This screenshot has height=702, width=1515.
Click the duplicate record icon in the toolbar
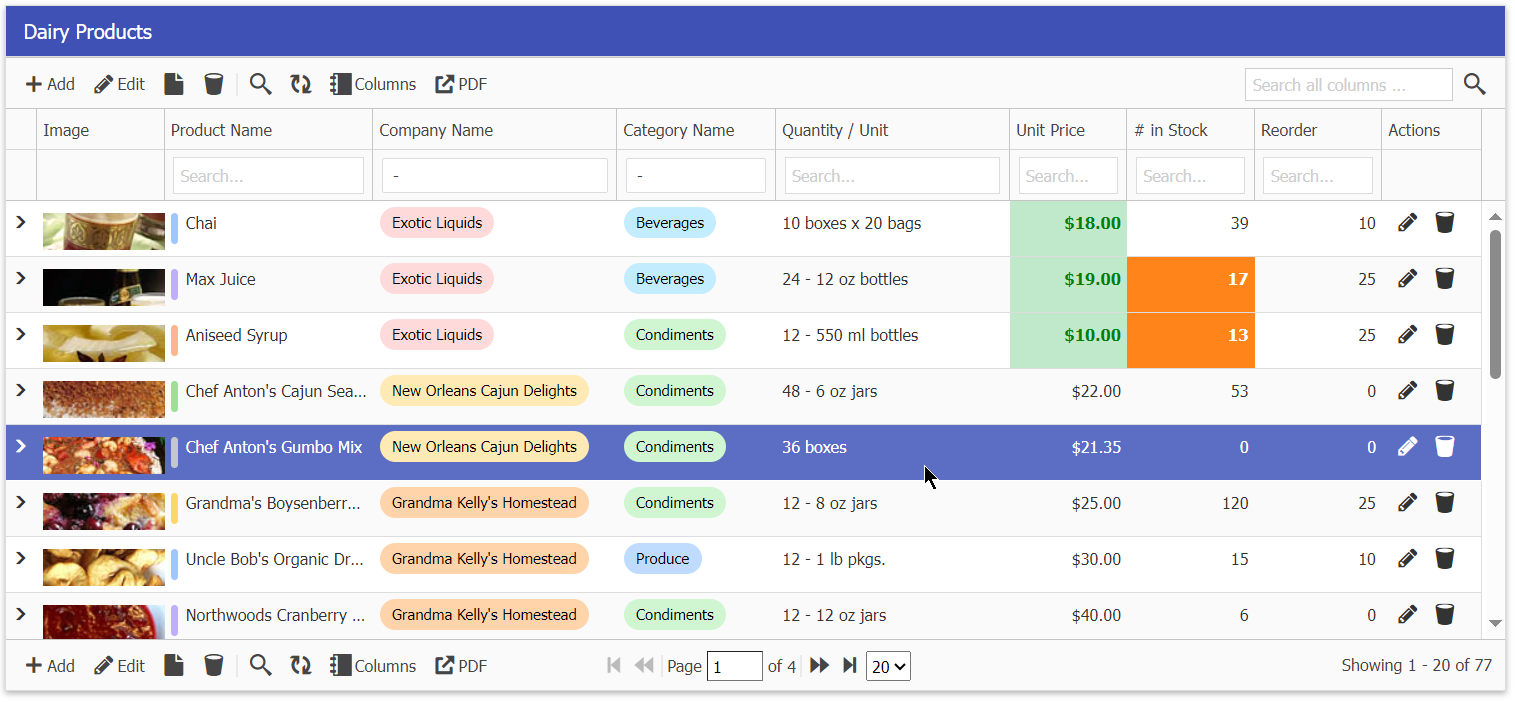[173, 84]
